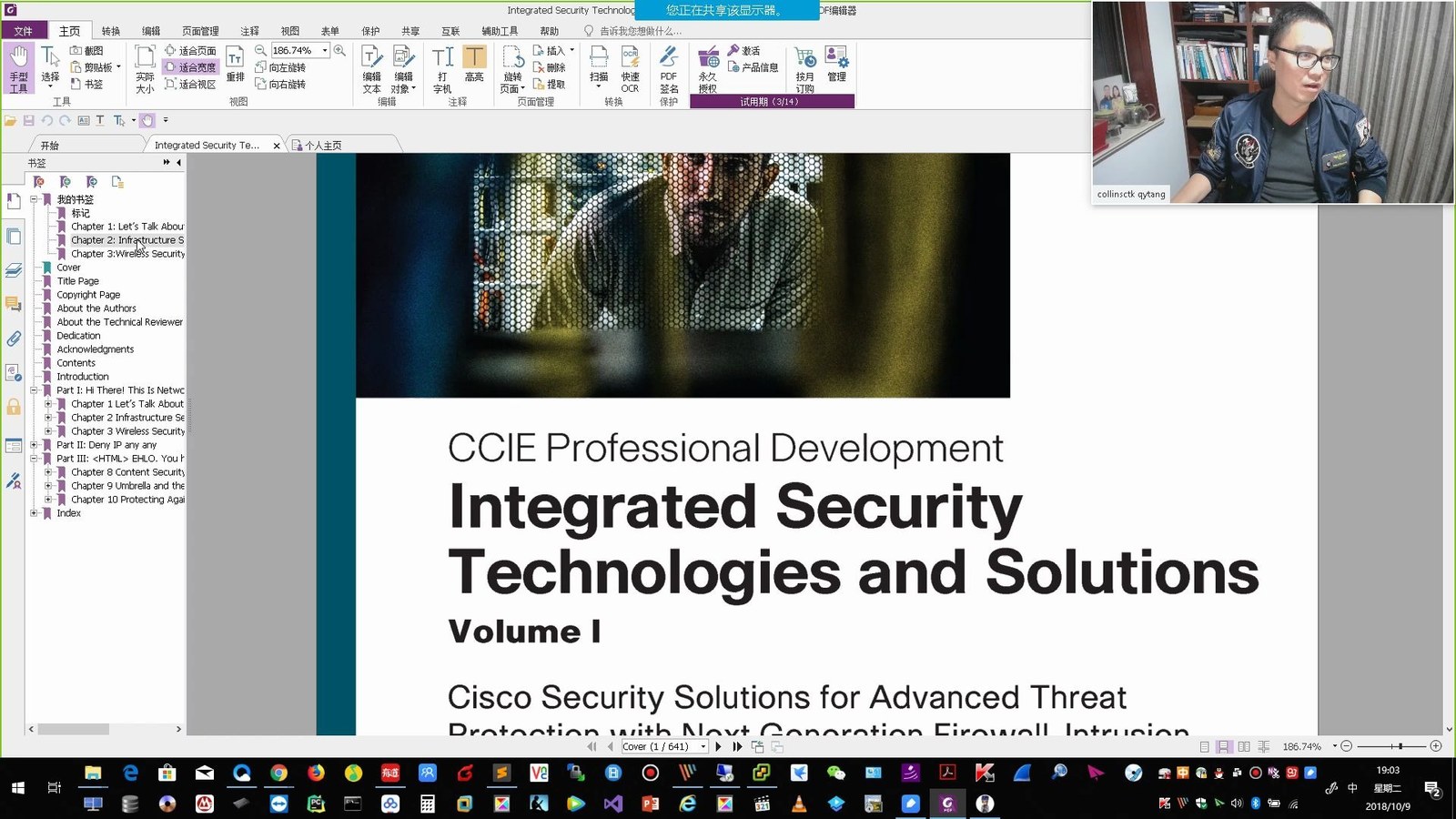Image resolution: width=1456 pixels, height=819 pixels.
Task: Switch to Convert (转换) ribbon tab
Action: 111,31
